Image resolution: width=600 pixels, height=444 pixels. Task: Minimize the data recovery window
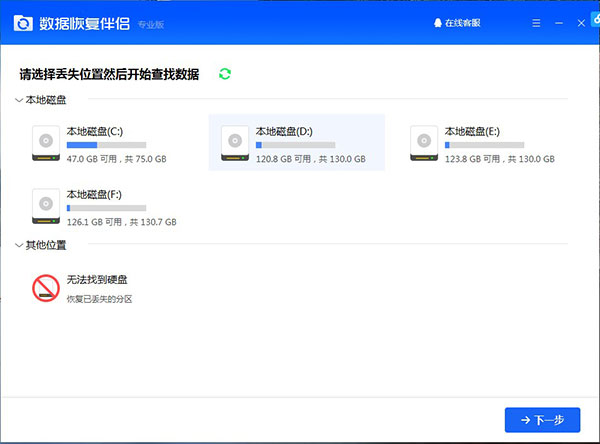pos(559,23)
